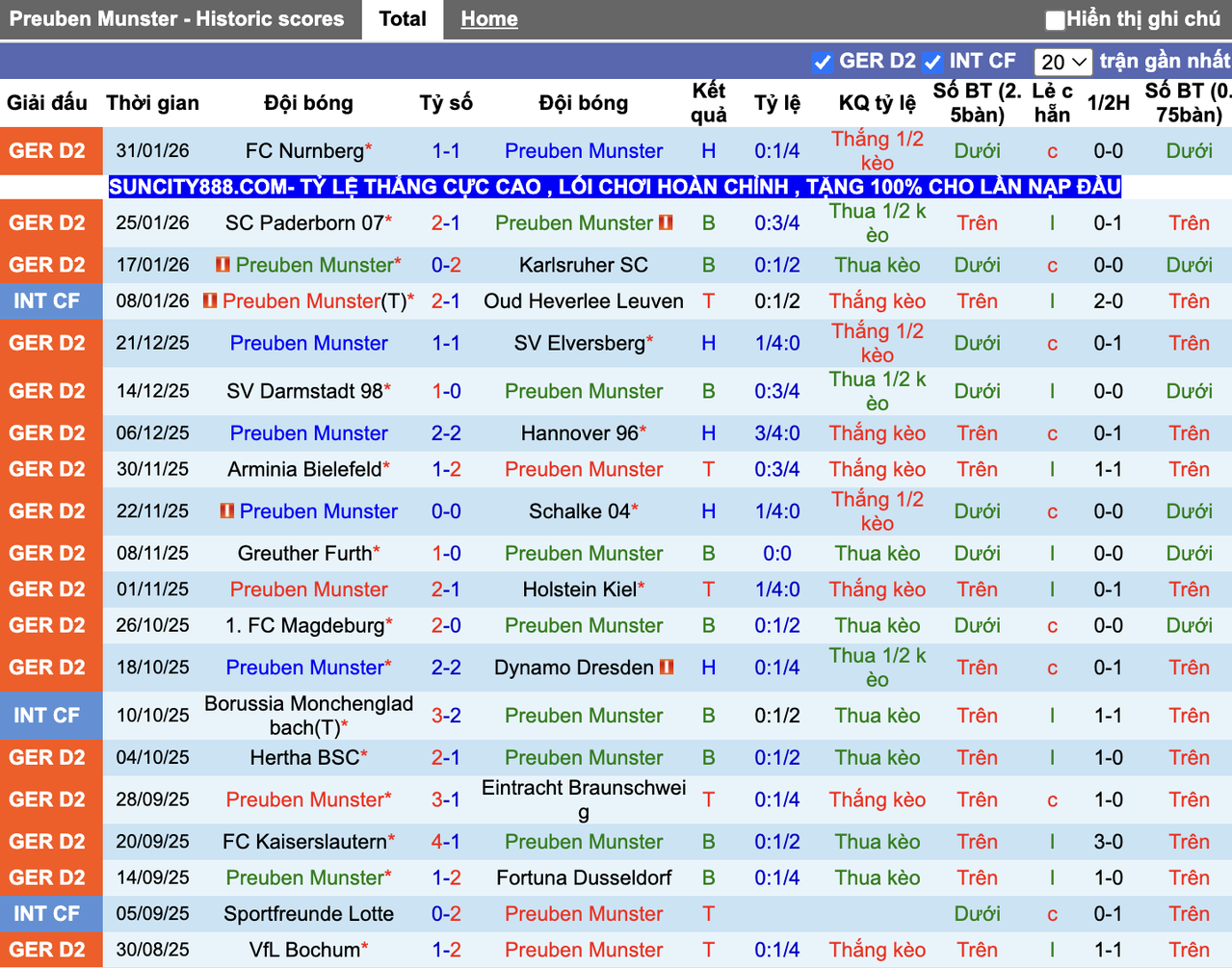Click the Tỷ số column header
1232x968 pixels.
click(446, 103)
